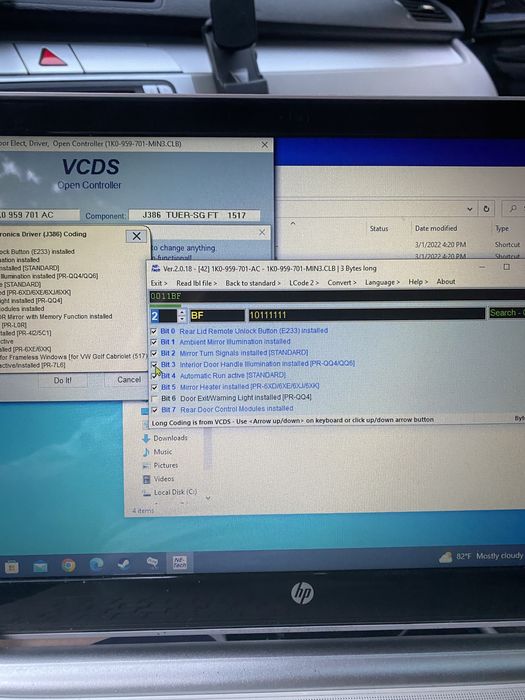
Task: Toggle Bit 3 Interior Door Handle Illumination checkbox
Action: click(x=154, y=364)
